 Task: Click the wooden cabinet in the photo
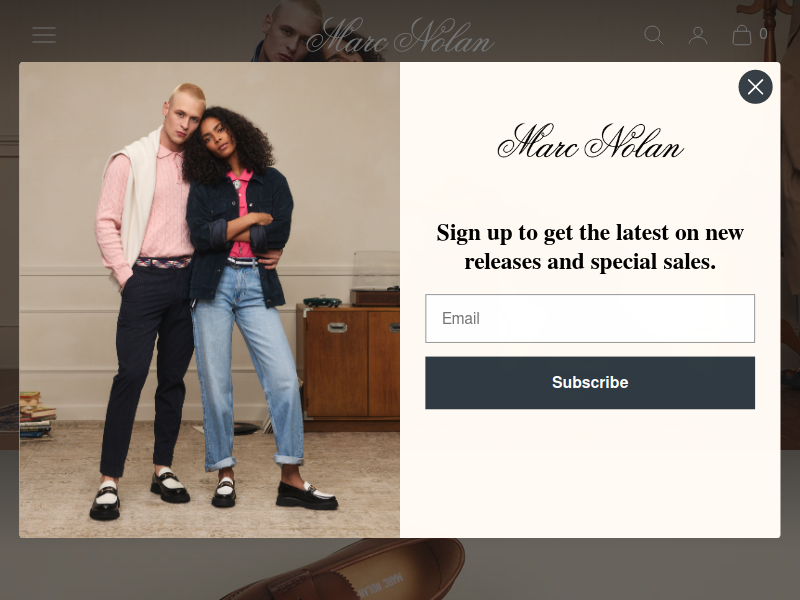[x=348, y=367]
